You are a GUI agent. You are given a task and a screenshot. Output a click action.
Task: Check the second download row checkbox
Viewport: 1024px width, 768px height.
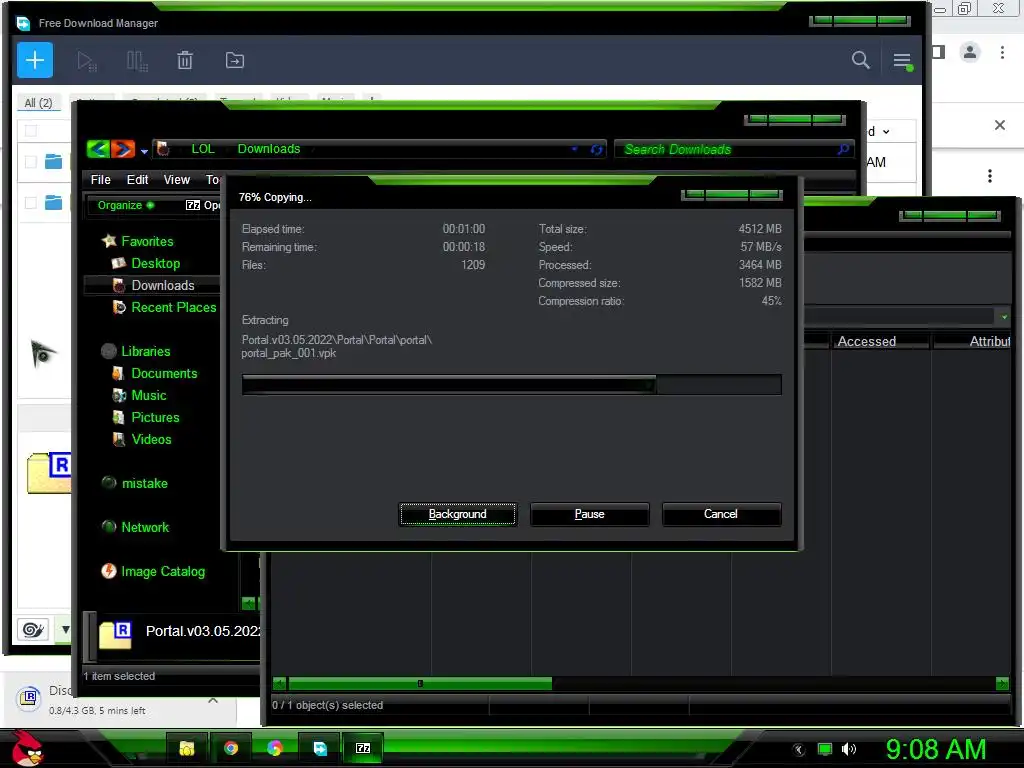[x=31, y=203]
